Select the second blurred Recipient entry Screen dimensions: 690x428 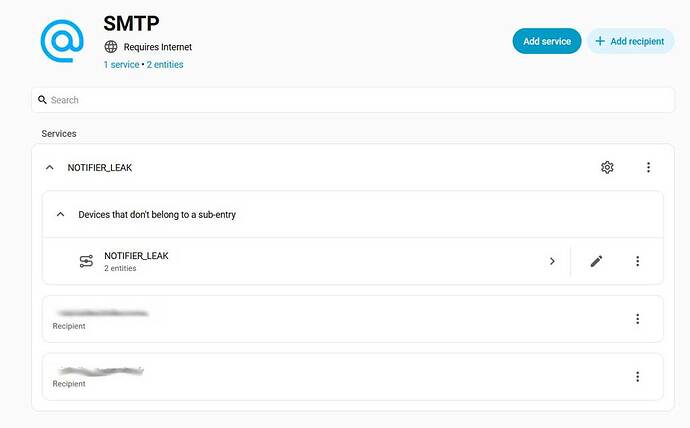(352, 377)
